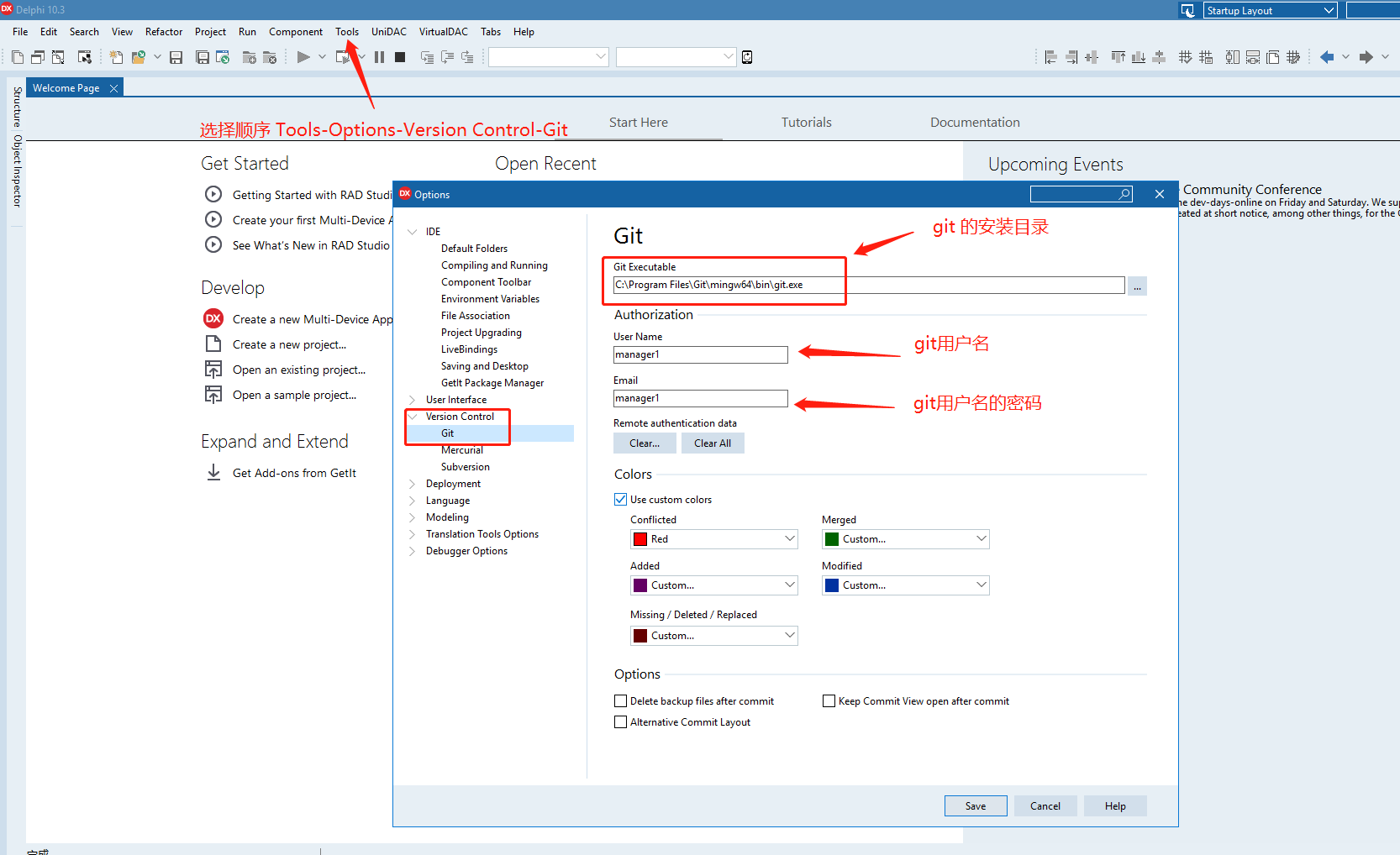Expand the Debugger Options tree node

click(x=412, y=551)
